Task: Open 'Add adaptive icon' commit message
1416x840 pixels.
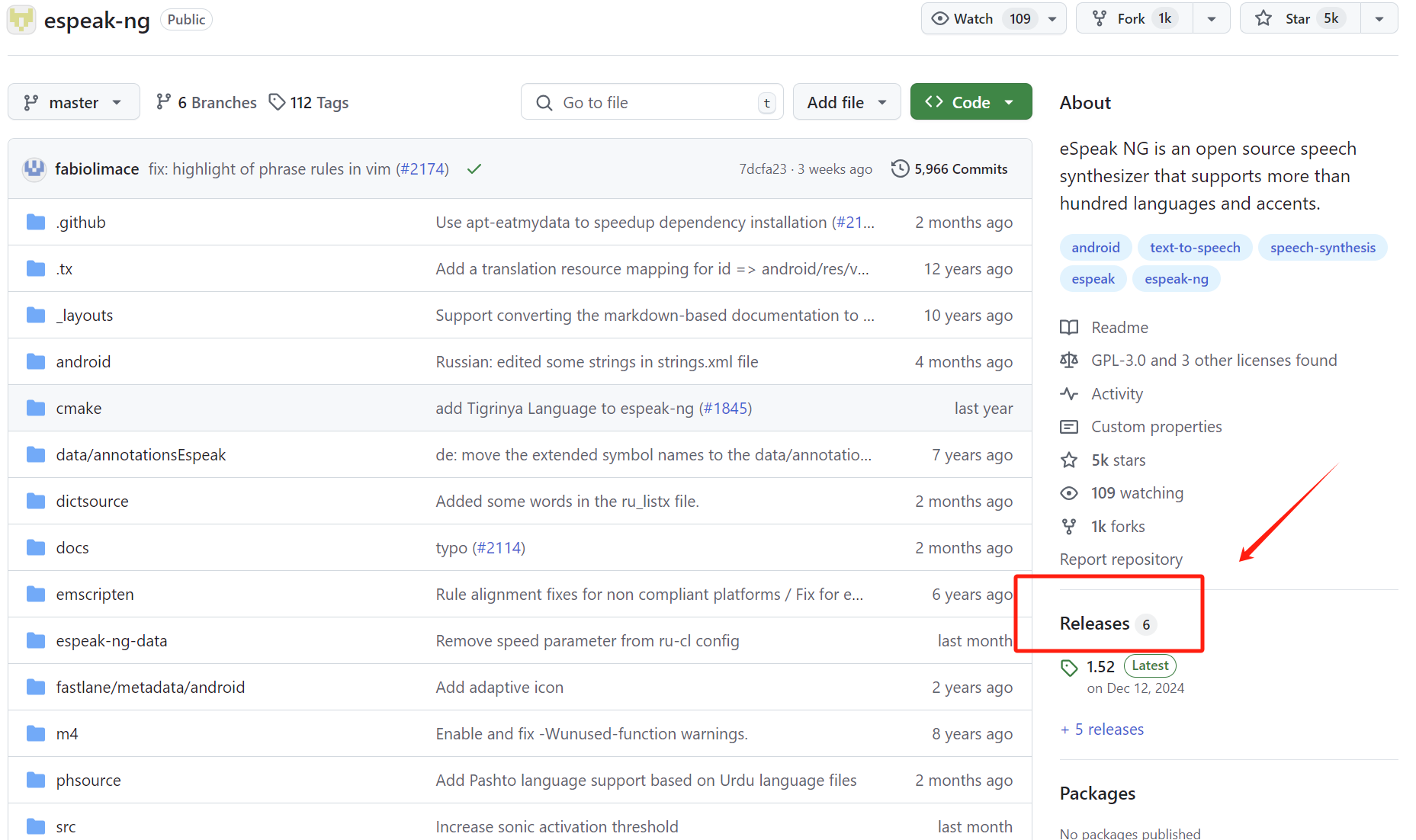Action: click(x=499, y=687)
